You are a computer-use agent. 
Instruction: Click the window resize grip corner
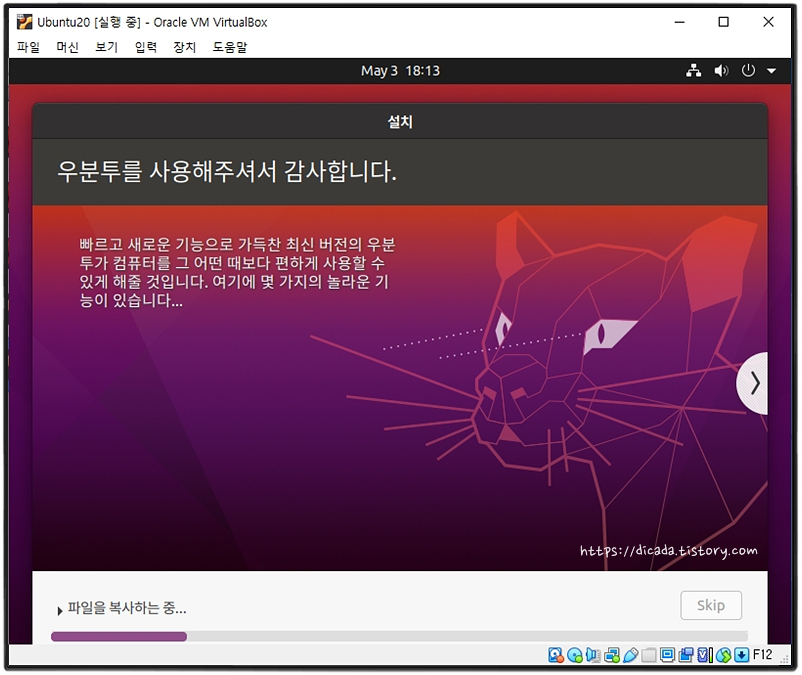pos(785,660)
